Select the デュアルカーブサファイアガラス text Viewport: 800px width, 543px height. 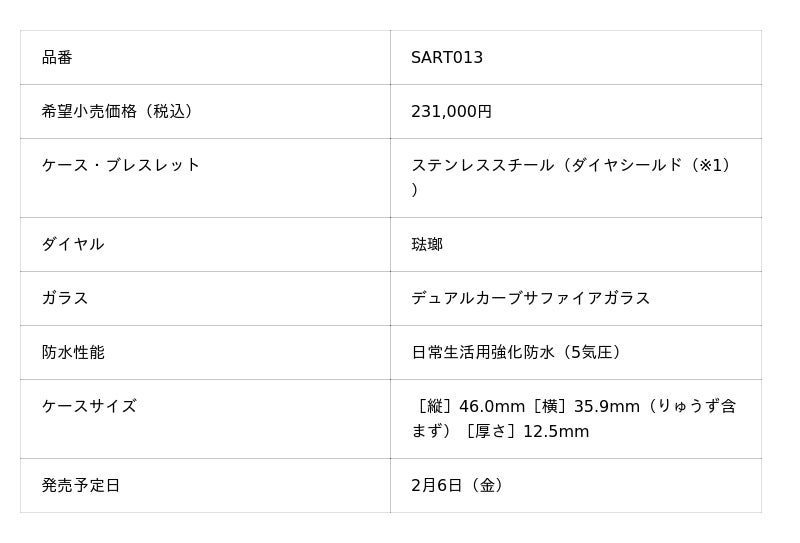(530, 299)
